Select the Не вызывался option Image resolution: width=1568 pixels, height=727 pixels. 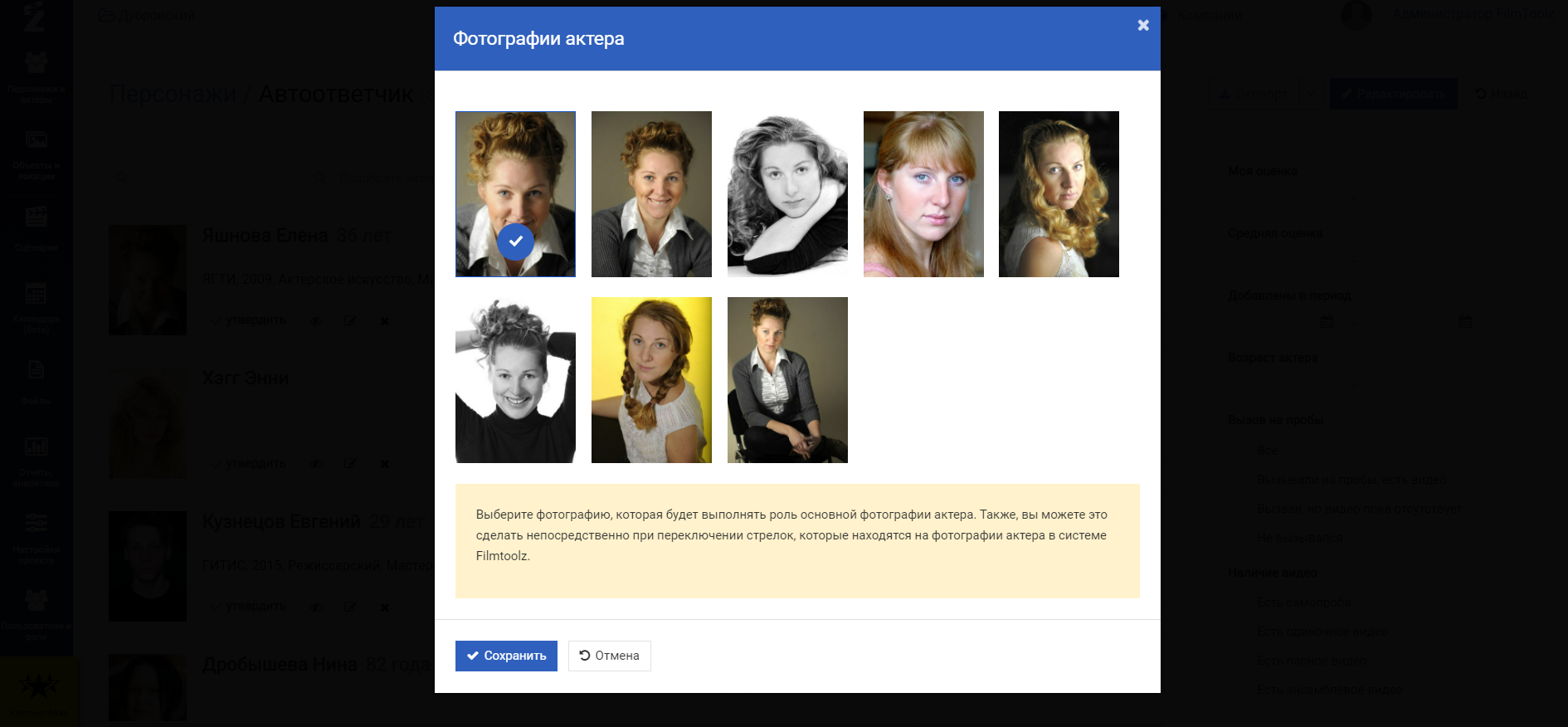point(1299,538)
